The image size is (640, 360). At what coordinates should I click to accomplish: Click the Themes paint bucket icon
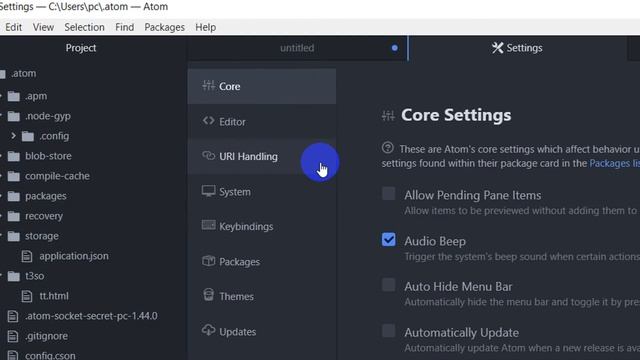208,295
